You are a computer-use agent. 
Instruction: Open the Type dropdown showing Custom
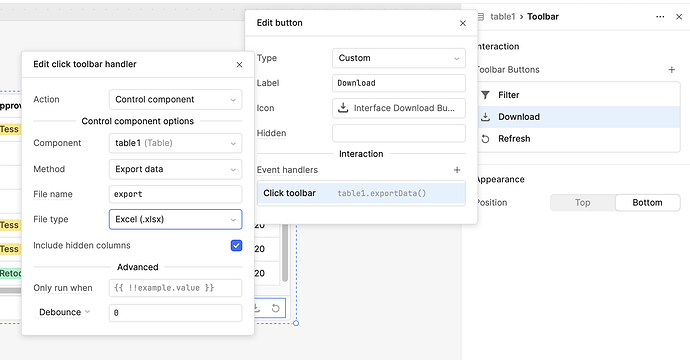[399, 58]
